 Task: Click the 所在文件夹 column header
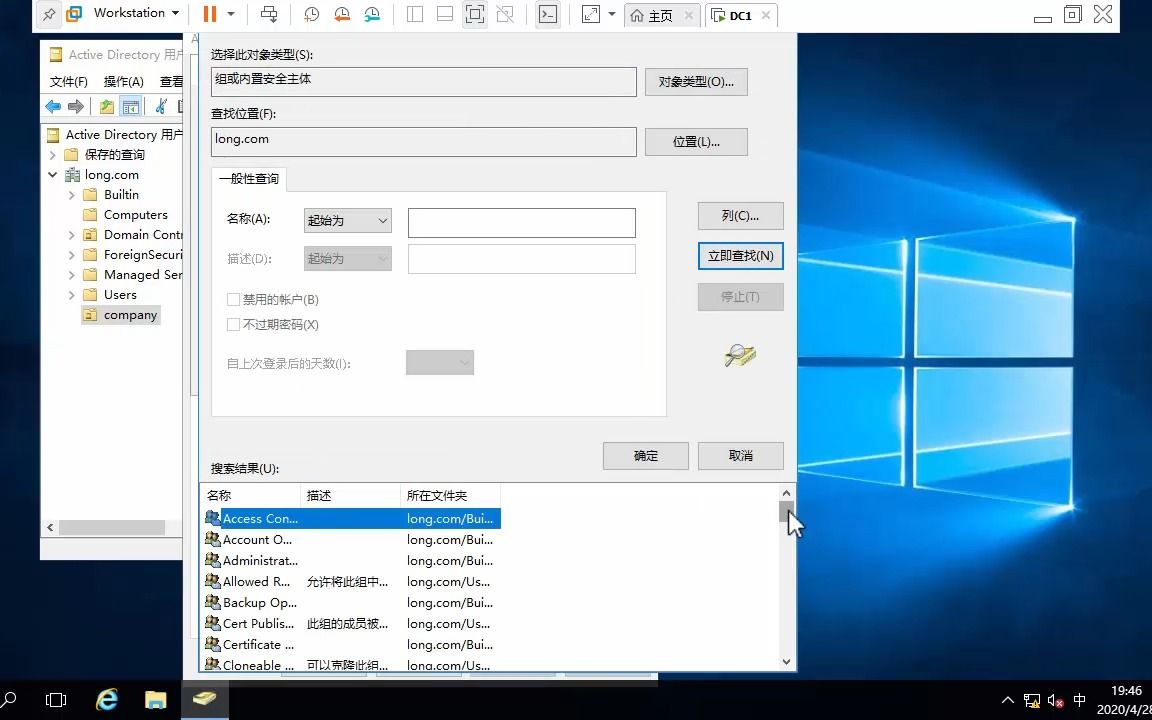coord(450,496)
